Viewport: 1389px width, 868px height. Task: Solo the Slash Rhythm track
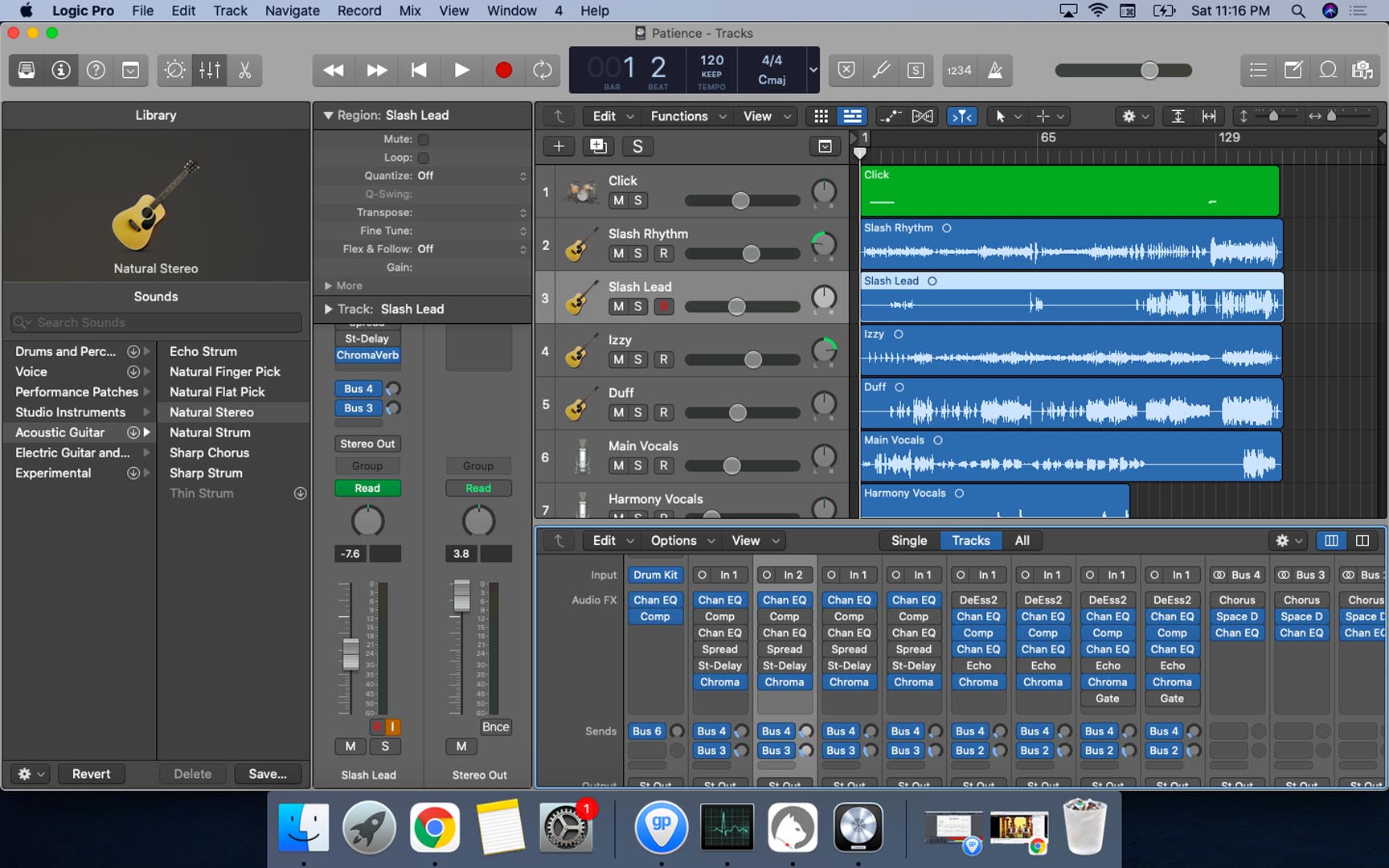pos(638,253)
